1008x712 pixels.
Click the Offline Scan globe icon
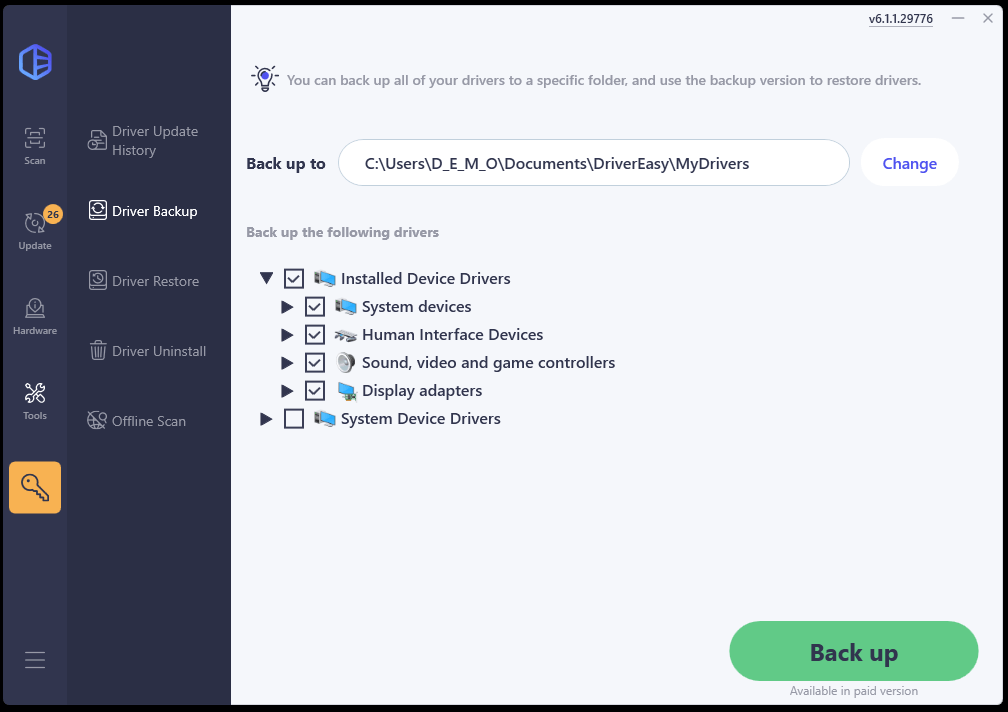click(97, 420)
